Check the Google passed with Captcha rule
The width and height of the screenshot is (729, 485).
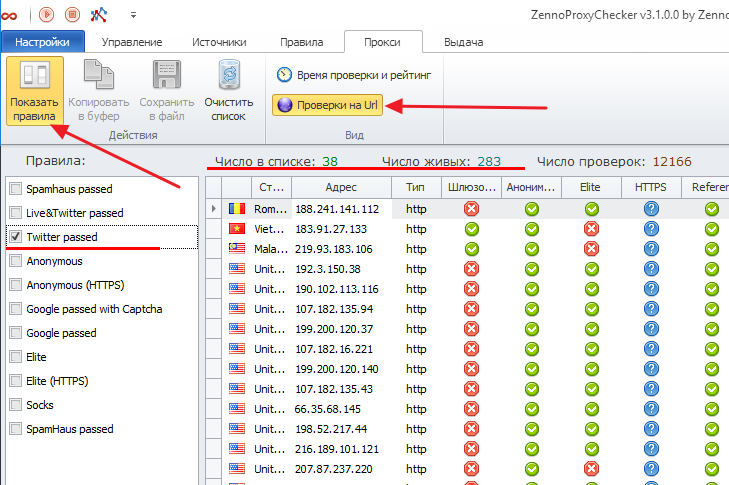[15, 309]
